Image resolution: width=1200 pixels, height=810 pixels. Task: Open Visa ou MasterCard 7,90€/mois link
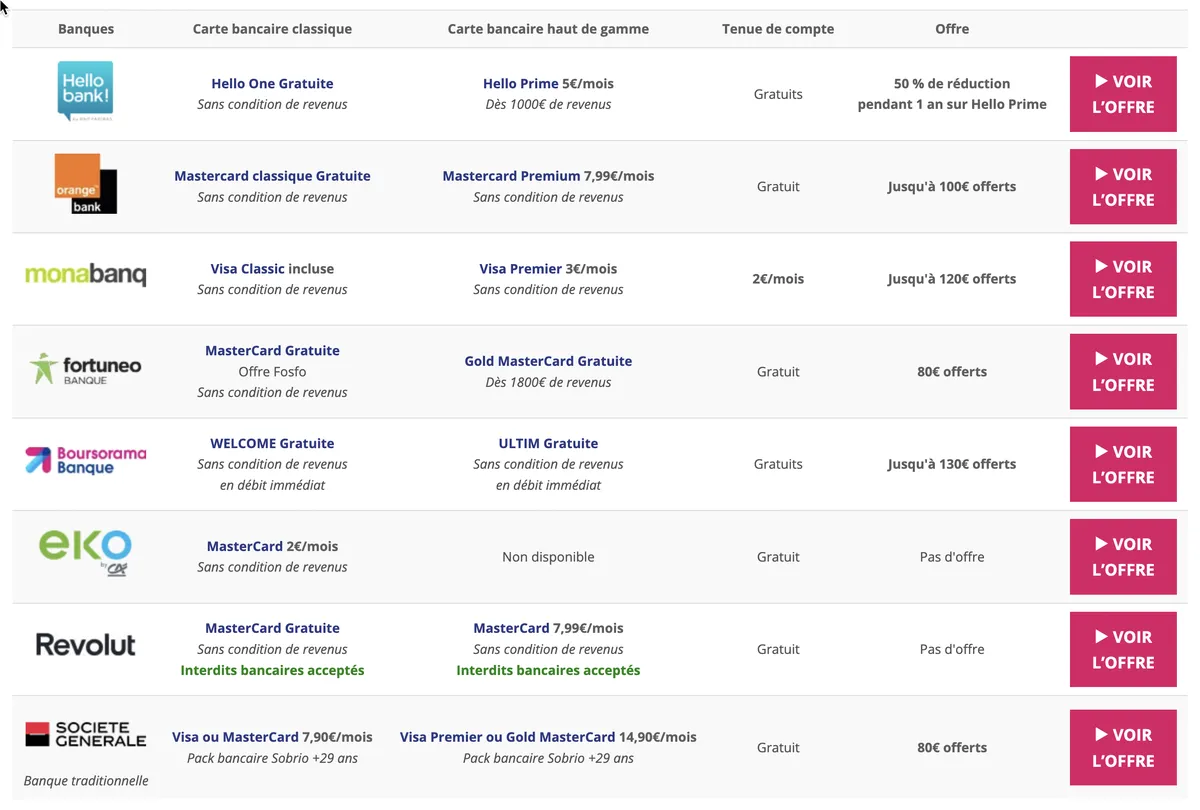point(272,737)
